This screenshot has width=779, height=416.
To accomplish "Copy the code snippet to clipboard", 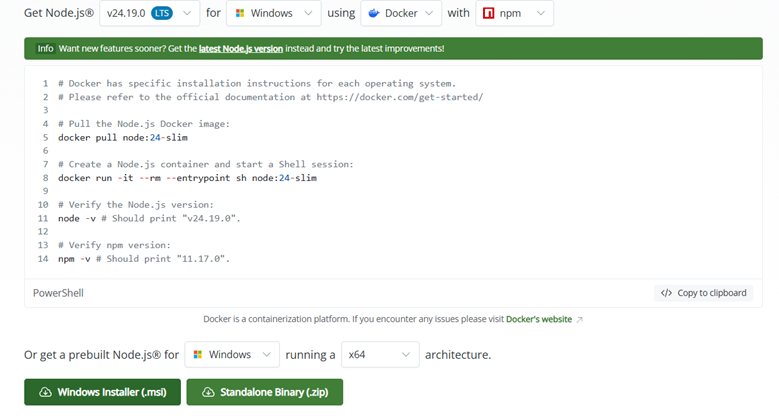I will point(703,293).
